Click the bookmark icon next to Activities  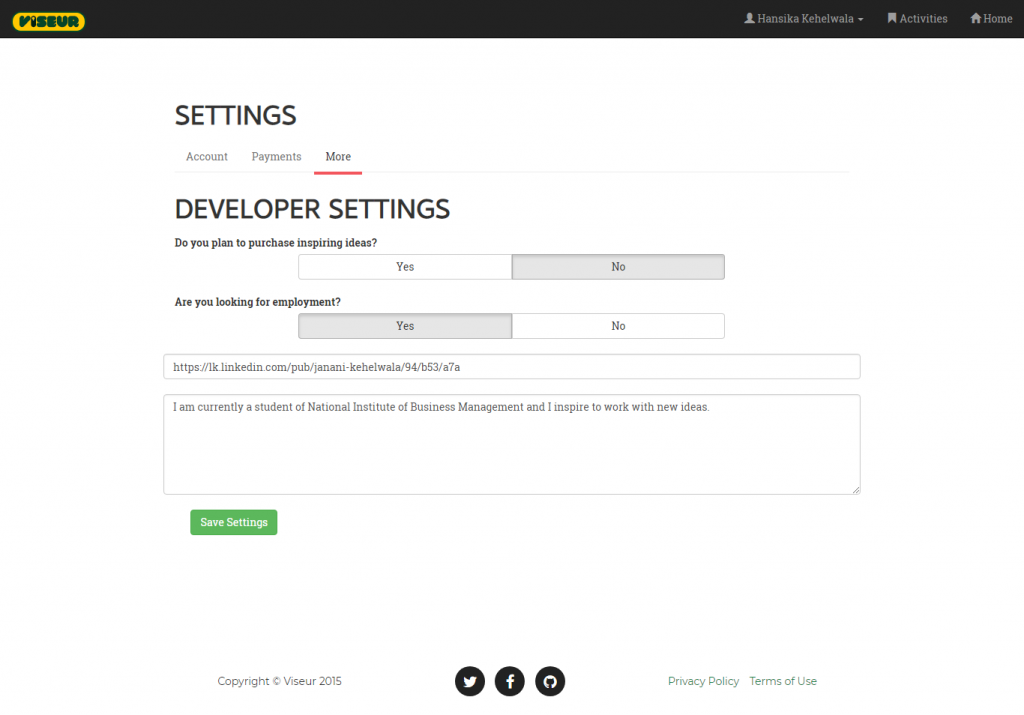coord(892,18)
